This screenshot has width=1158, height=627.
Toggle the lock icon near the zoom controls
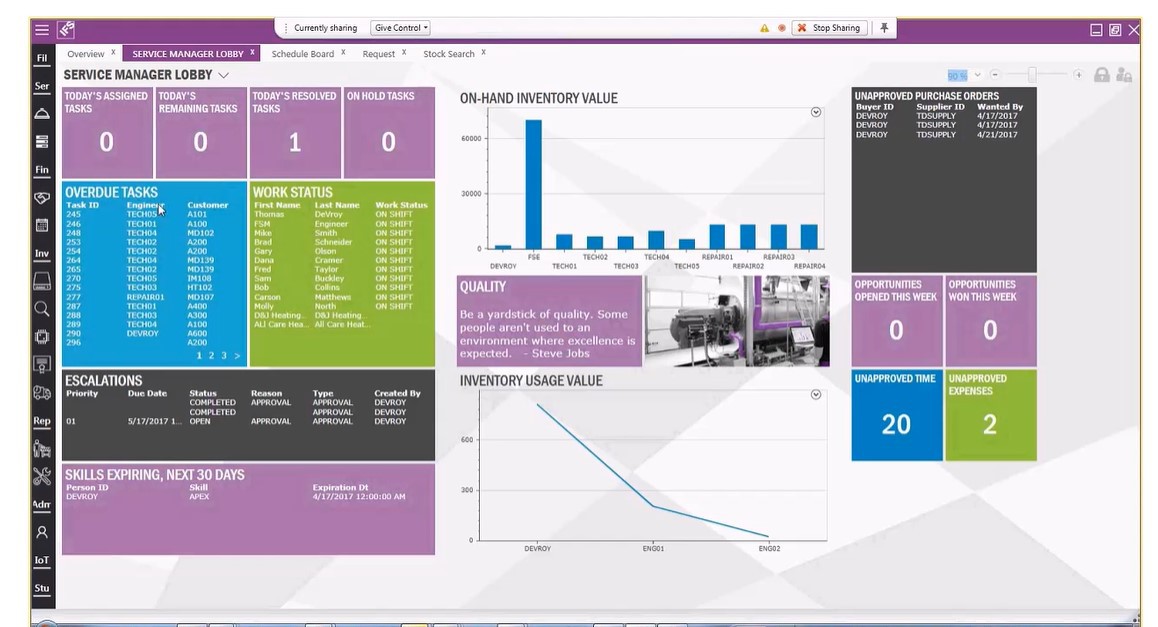[x=1103, y=73]
